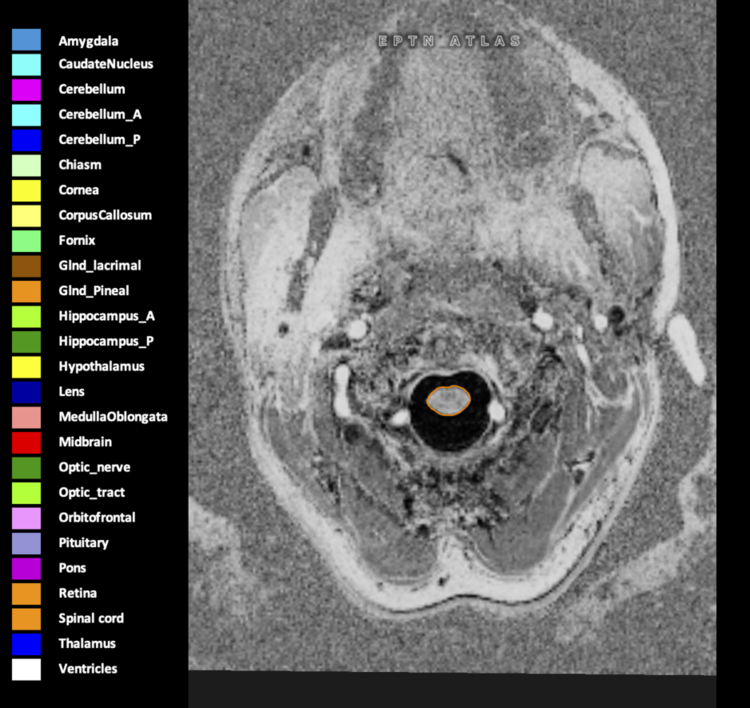Select the "Cerebellum_A" label text
This screenshot has width=750, height=708.
tap(100, 115)
